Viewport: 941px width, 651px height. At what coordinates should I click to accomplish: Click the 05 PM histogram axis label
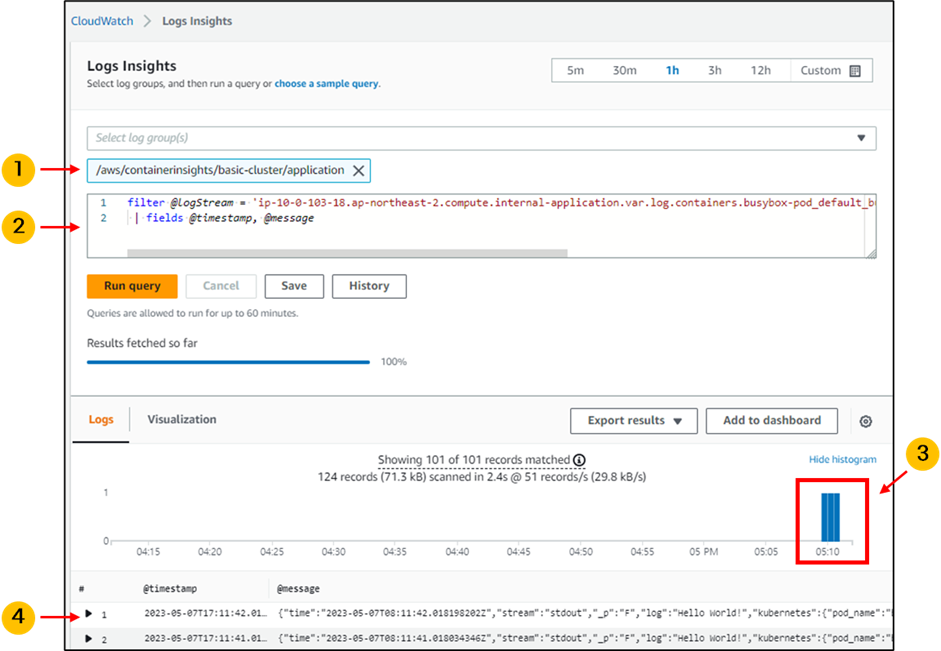point(703,552)
